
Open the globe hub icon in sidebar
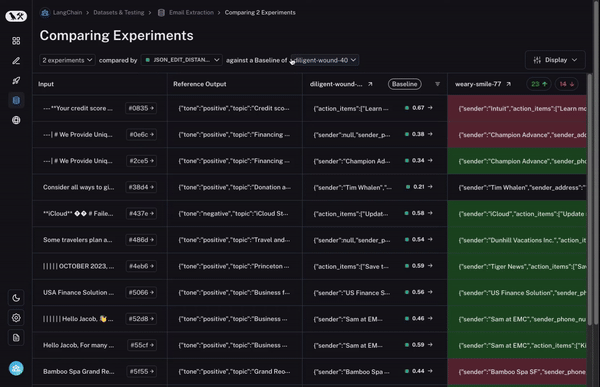click(16, 120)
